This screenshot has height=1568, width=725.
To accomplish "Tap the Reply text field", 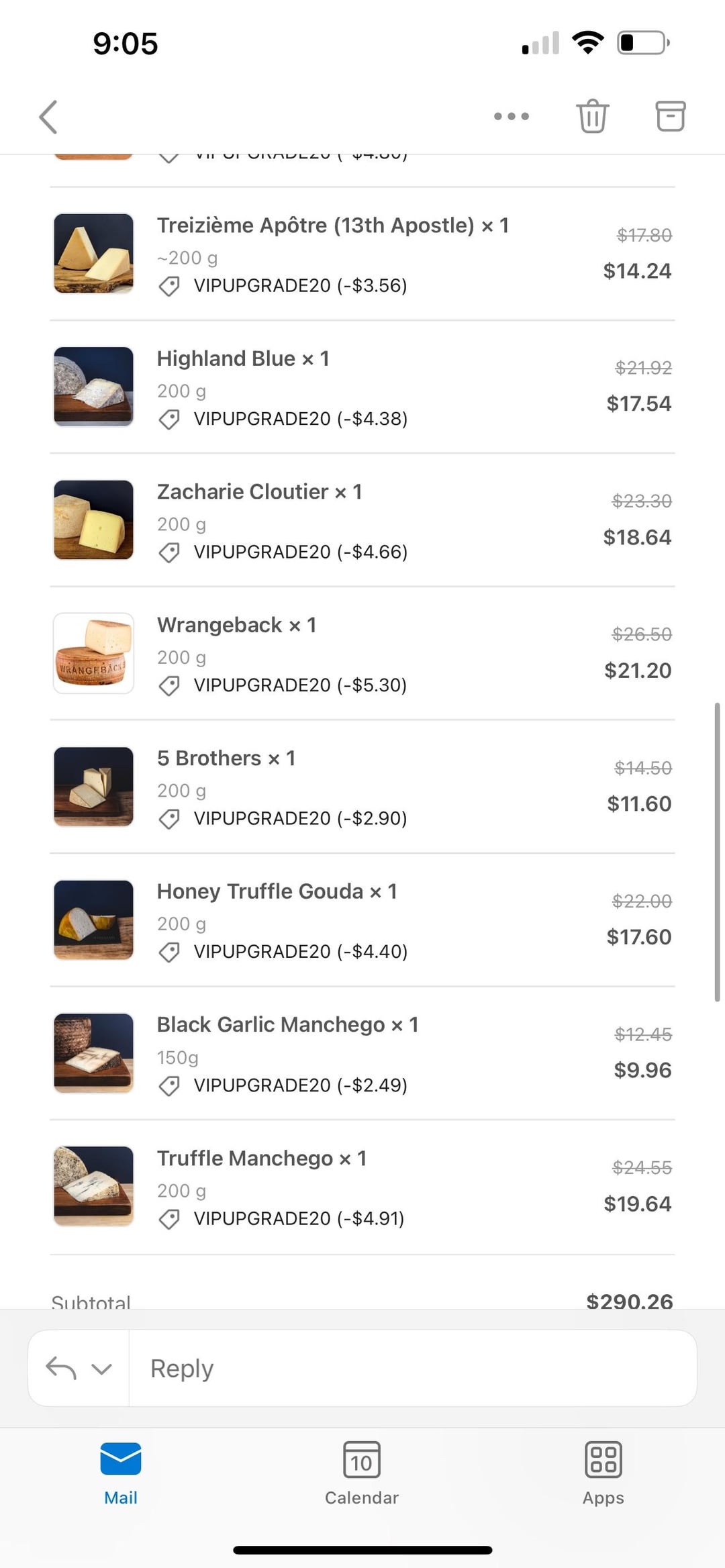I will pyautogui.click(x=412, y=1368).
